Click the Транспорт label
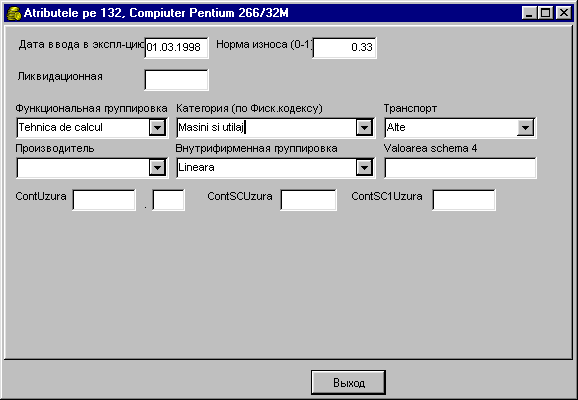Screen dimensions: 578x400 410,109
